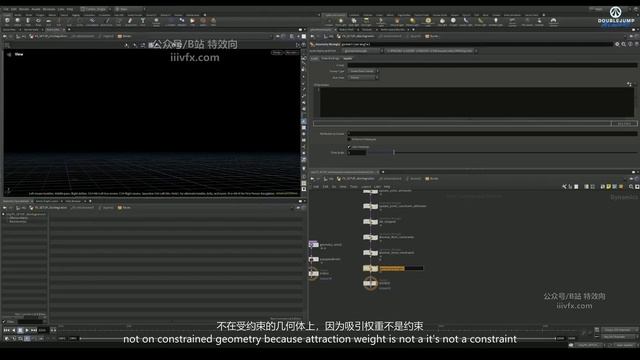Click inside the VEXpression code editor
Screen dimensions: 640x360
476,102
